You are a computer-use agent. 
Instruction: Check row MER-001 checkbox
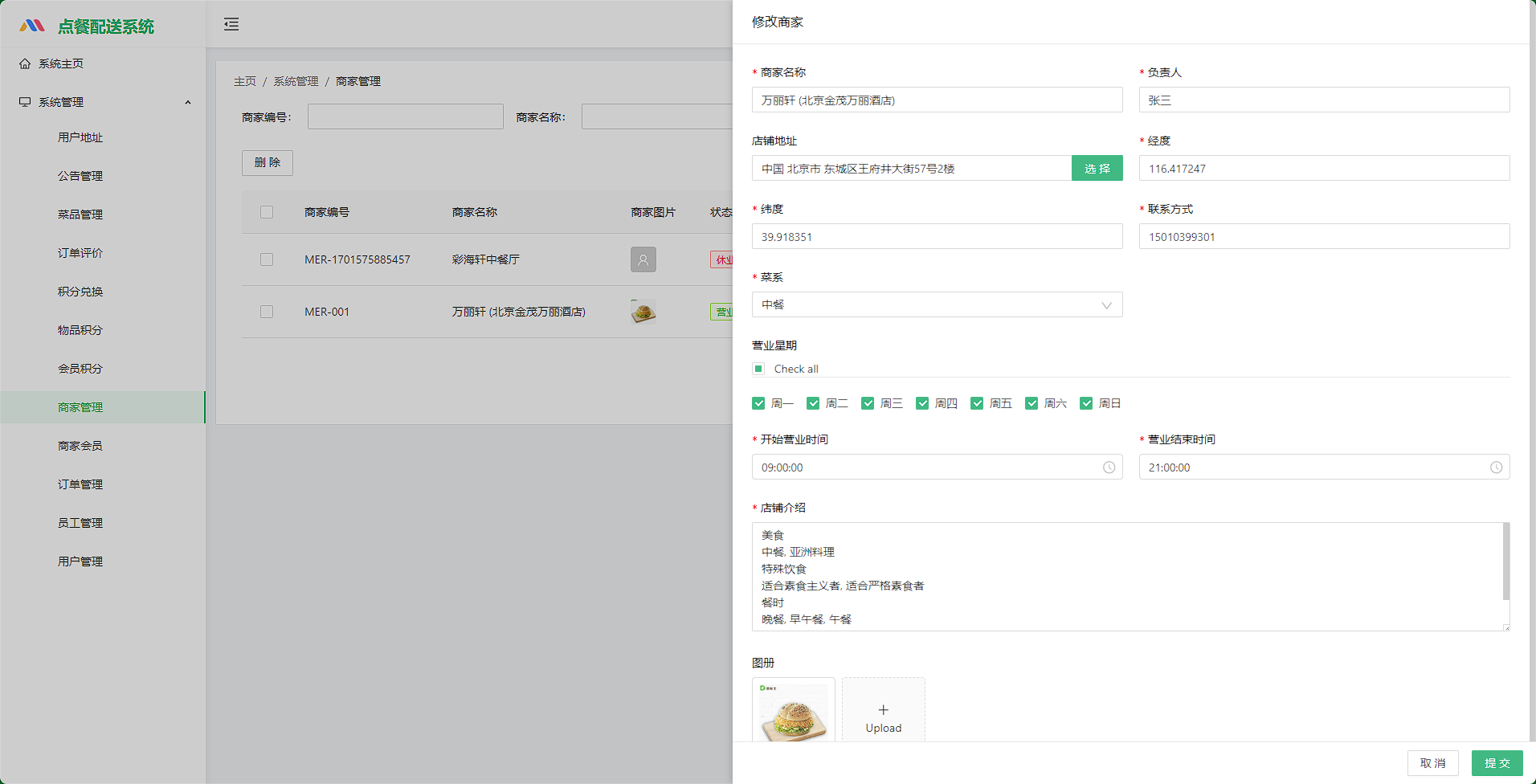click(x=267, y=312)
